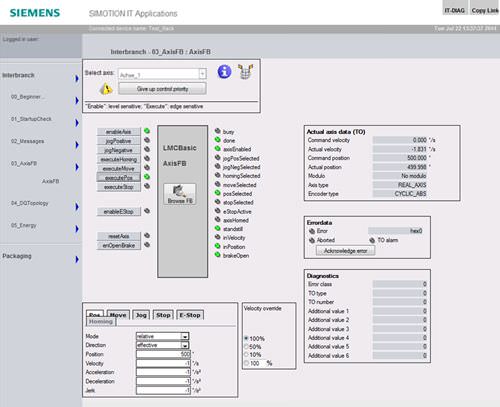Screen dimensions: 500x407
Task: Click the resetAxis button
Action: pyautogui.click(x=119, y=236)
